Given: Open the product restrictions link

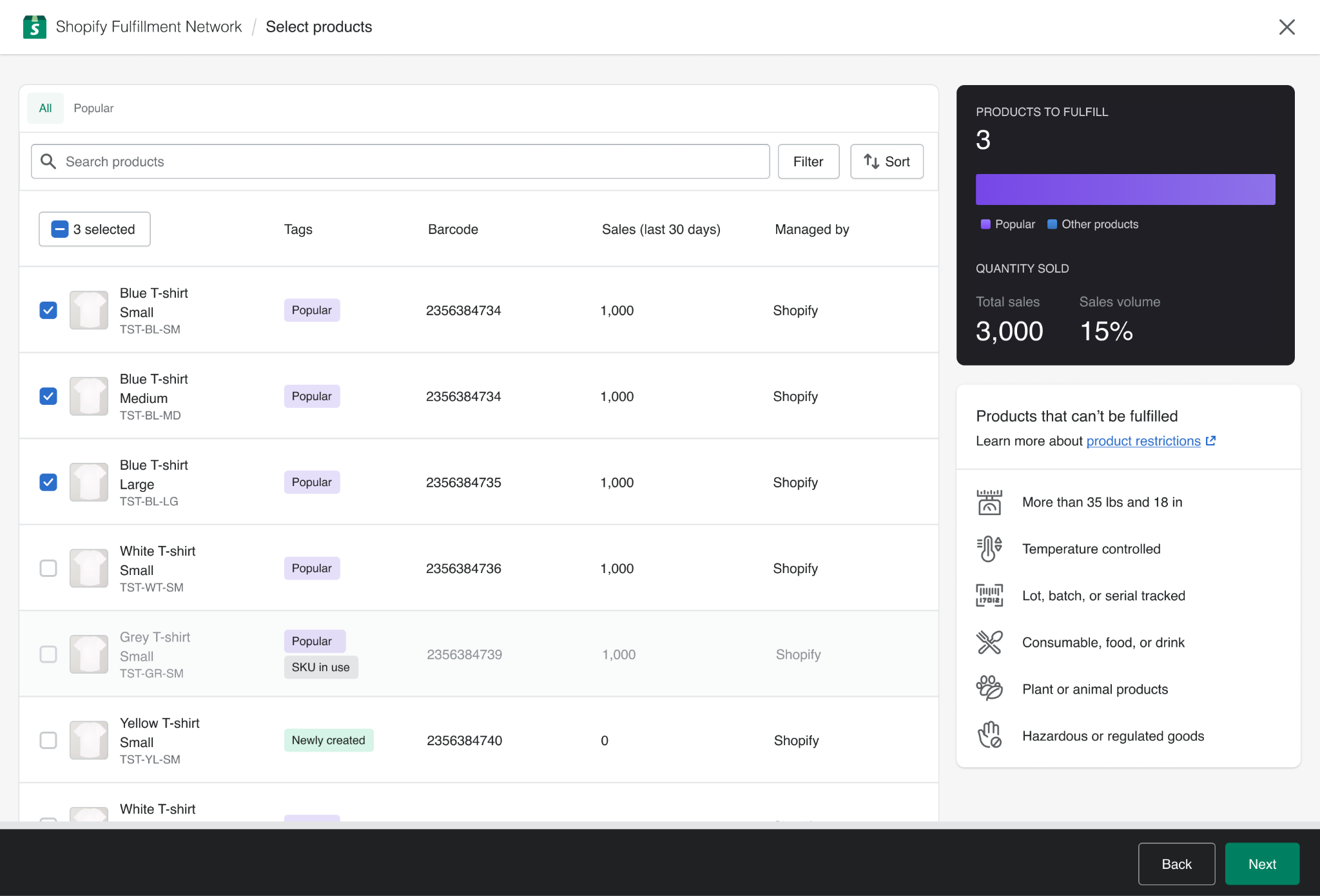Looking at the screenshot, I should [1143, 441].
